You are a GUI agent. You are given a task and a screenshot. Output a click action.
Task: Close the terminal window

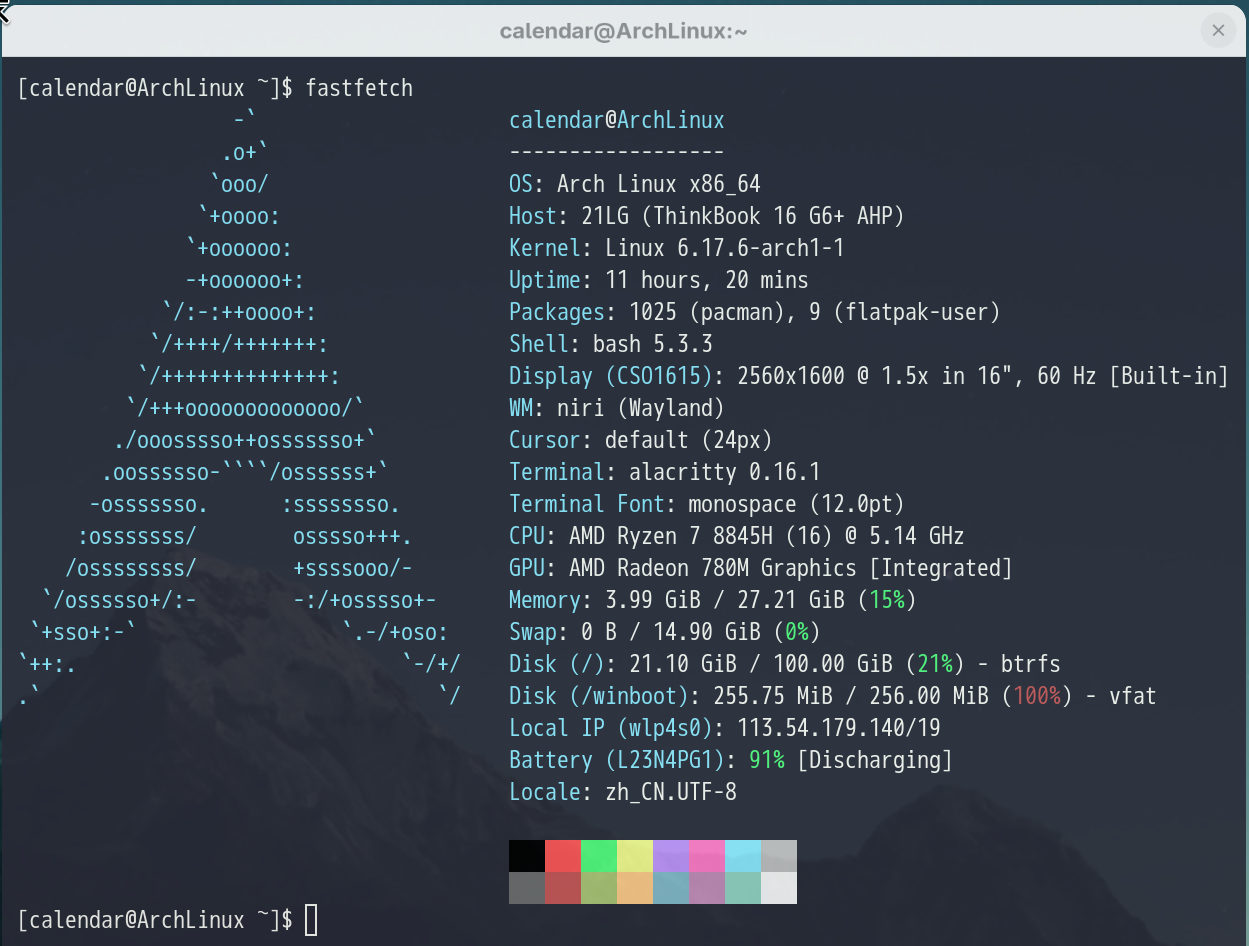1218,30
